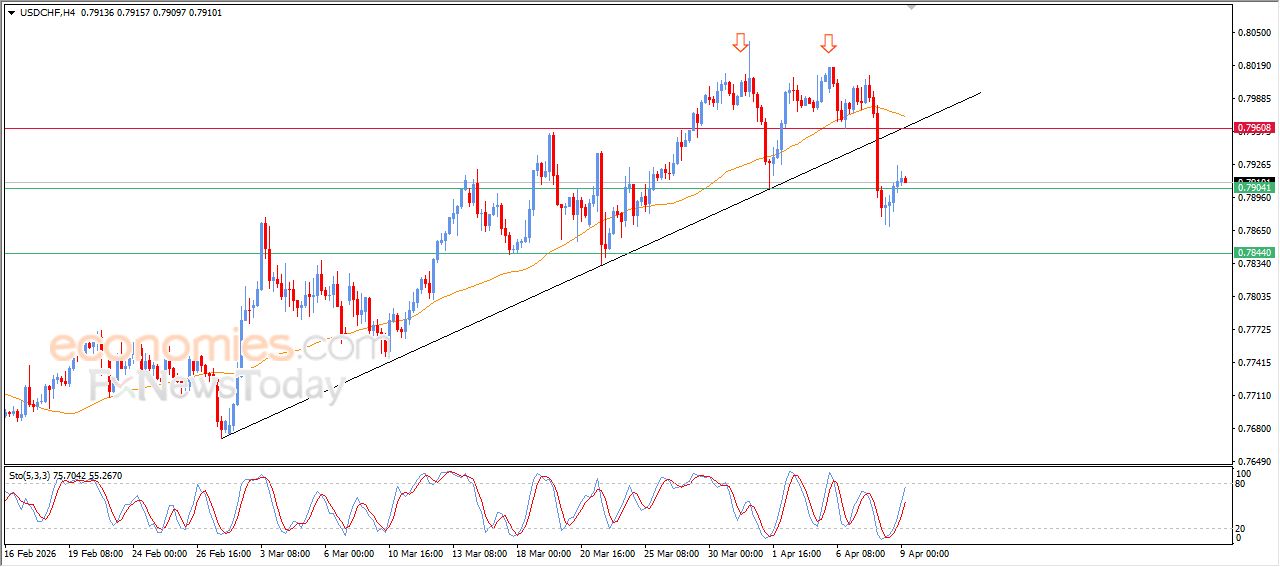Click the 18 Mar 00:00 time label
1280x567 pixels.
click(x=544, y=553)
